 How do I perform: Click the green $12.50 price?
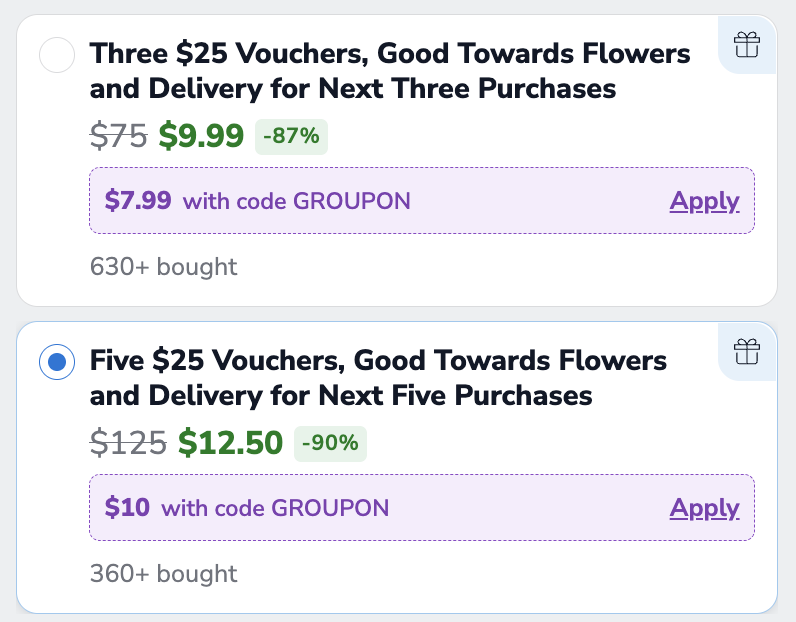coord(230,443)
